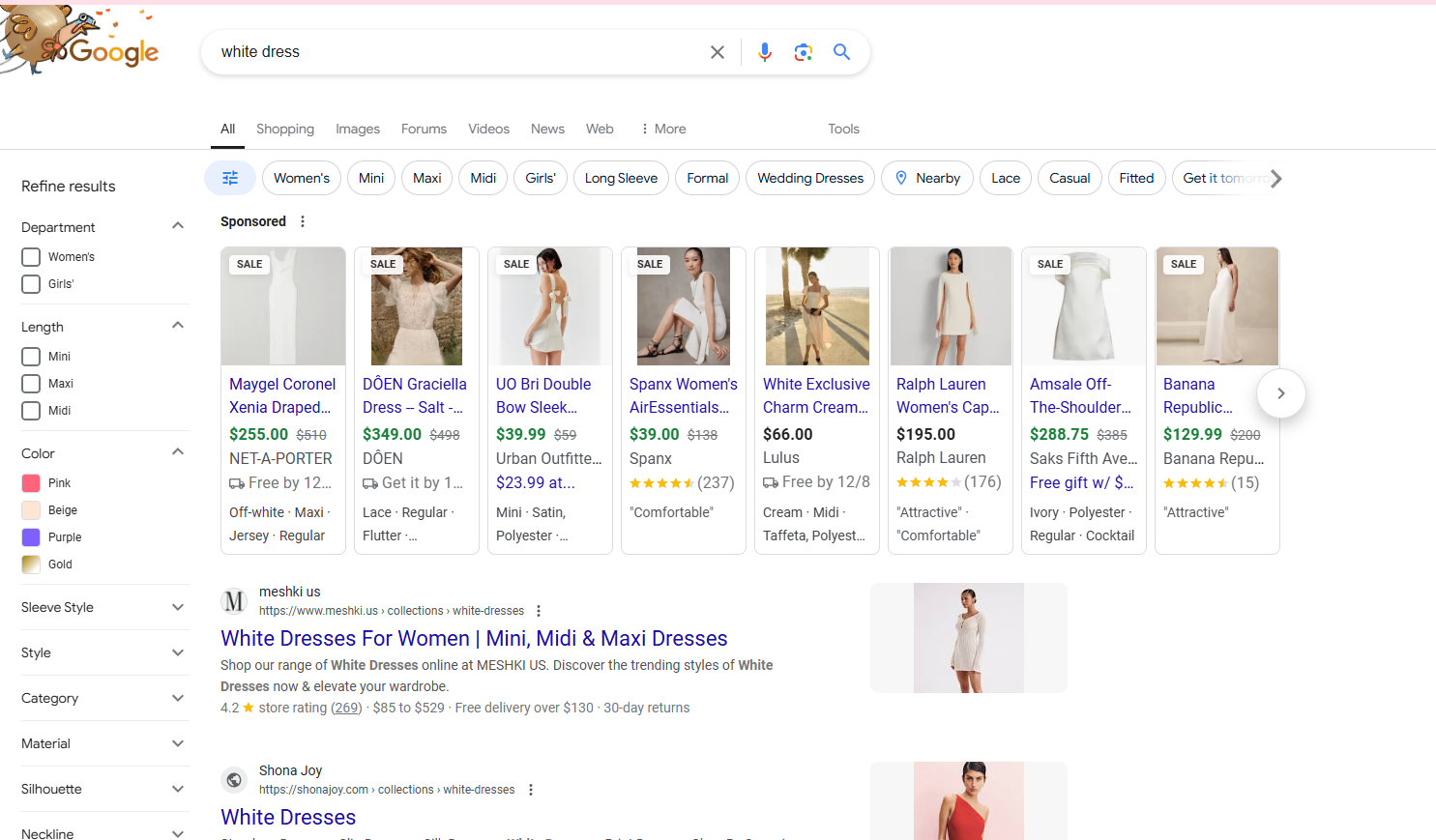The width and height of the screenshot is (1436, 840).
Task: Tick the Women's department checkbox
Action: 31,257
